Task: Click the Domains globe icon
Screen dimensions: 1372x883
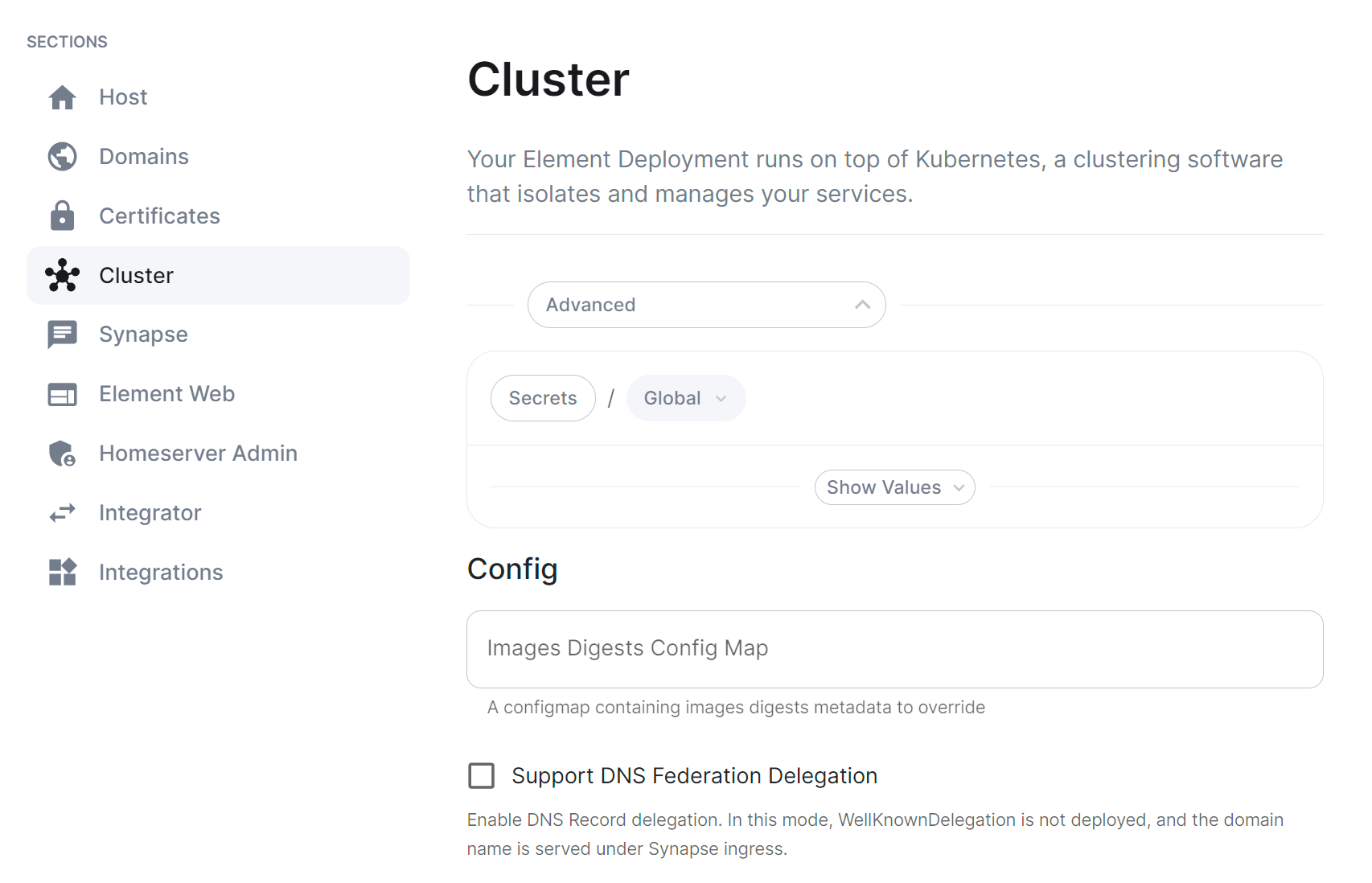Action: click(x=62, y=157)
